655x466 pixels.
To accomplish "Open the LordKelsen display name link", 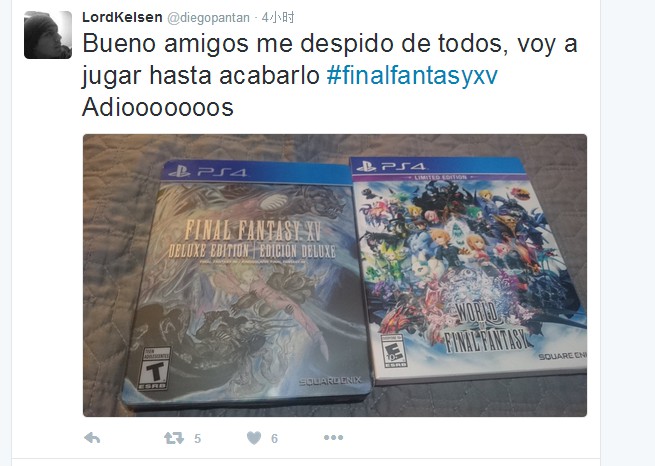I will point(122,18).
